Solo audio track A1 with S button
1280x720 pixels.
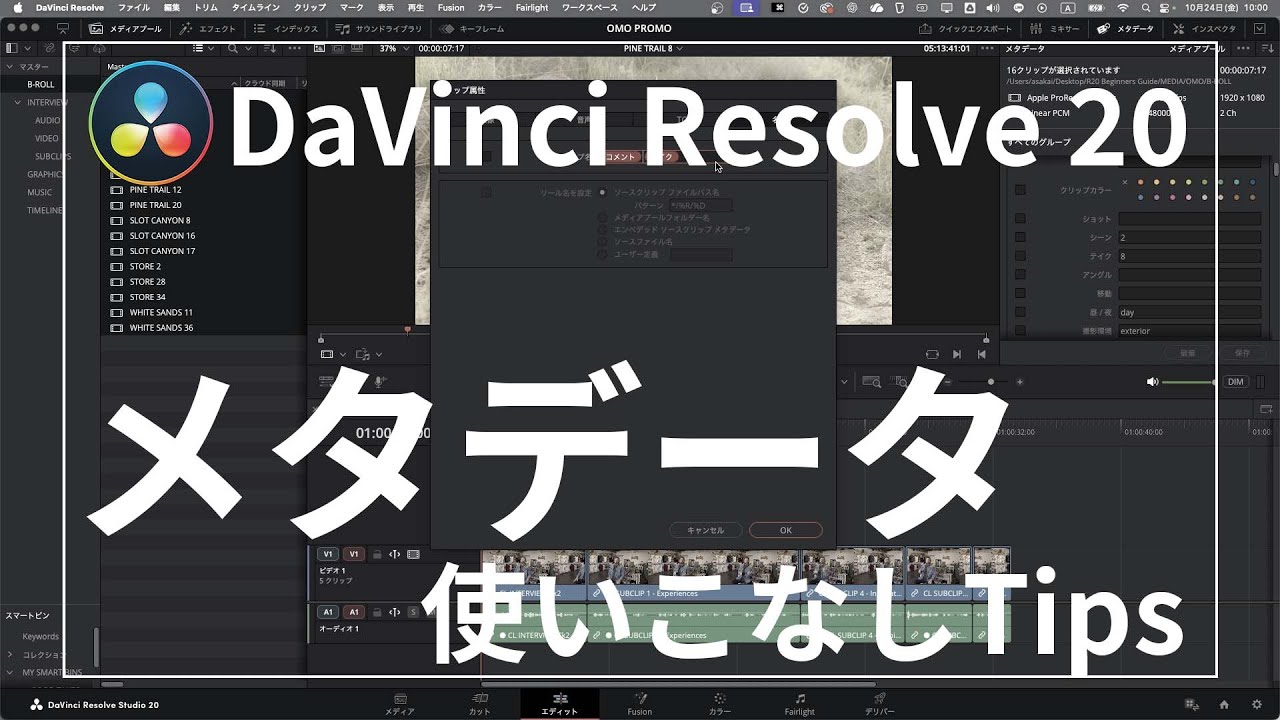pyautogui.click(x=412, y=612)
